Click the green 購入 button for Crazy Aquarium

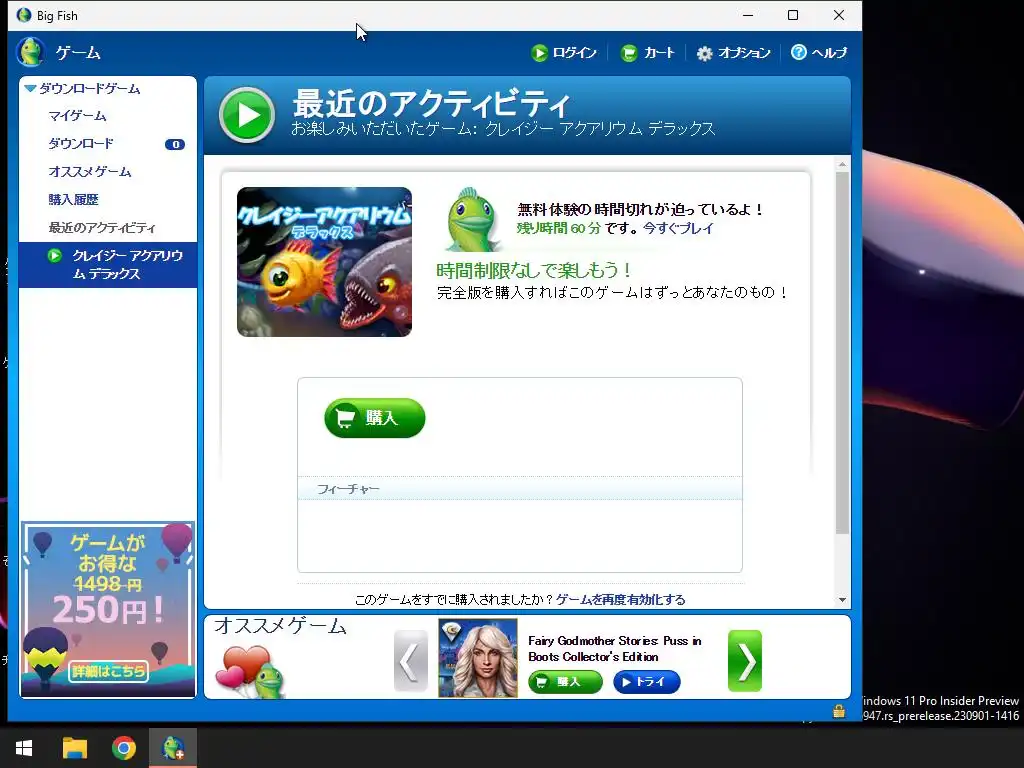pyautogui.click(x=374, y=418)
